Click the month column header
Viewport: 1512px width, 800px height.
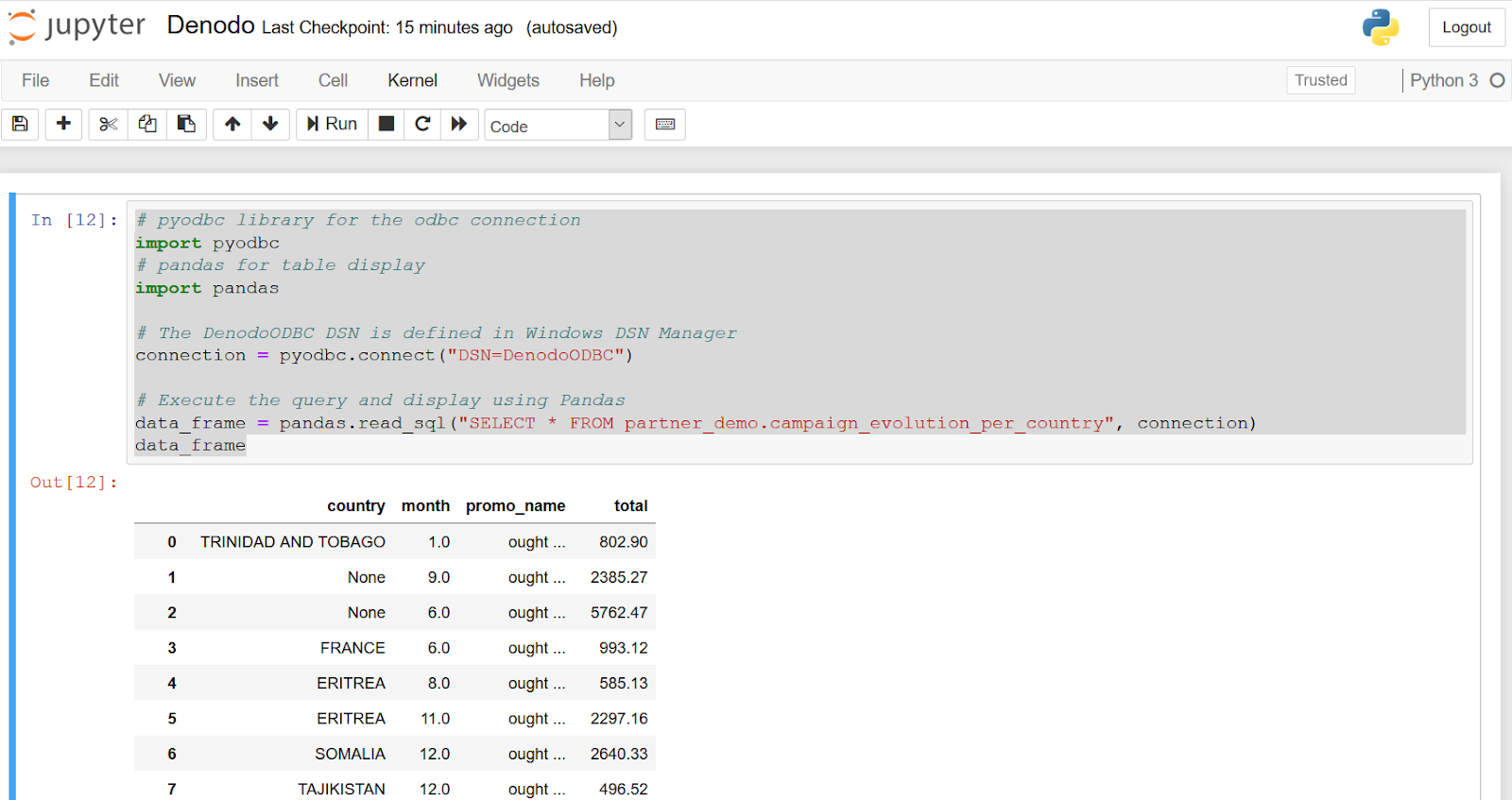(x=425, y=506)
